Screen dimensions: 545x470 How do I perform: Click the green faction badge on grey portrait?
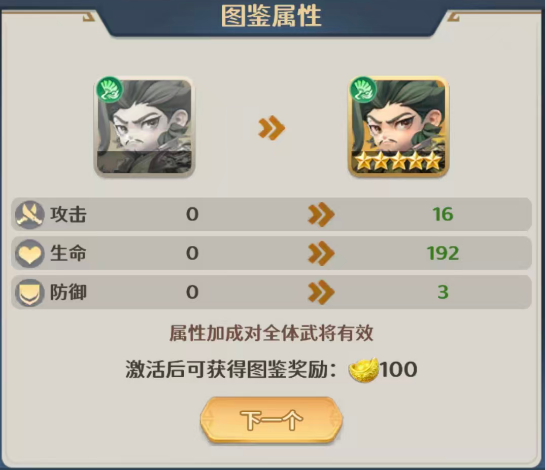click(x=110, y=90)
